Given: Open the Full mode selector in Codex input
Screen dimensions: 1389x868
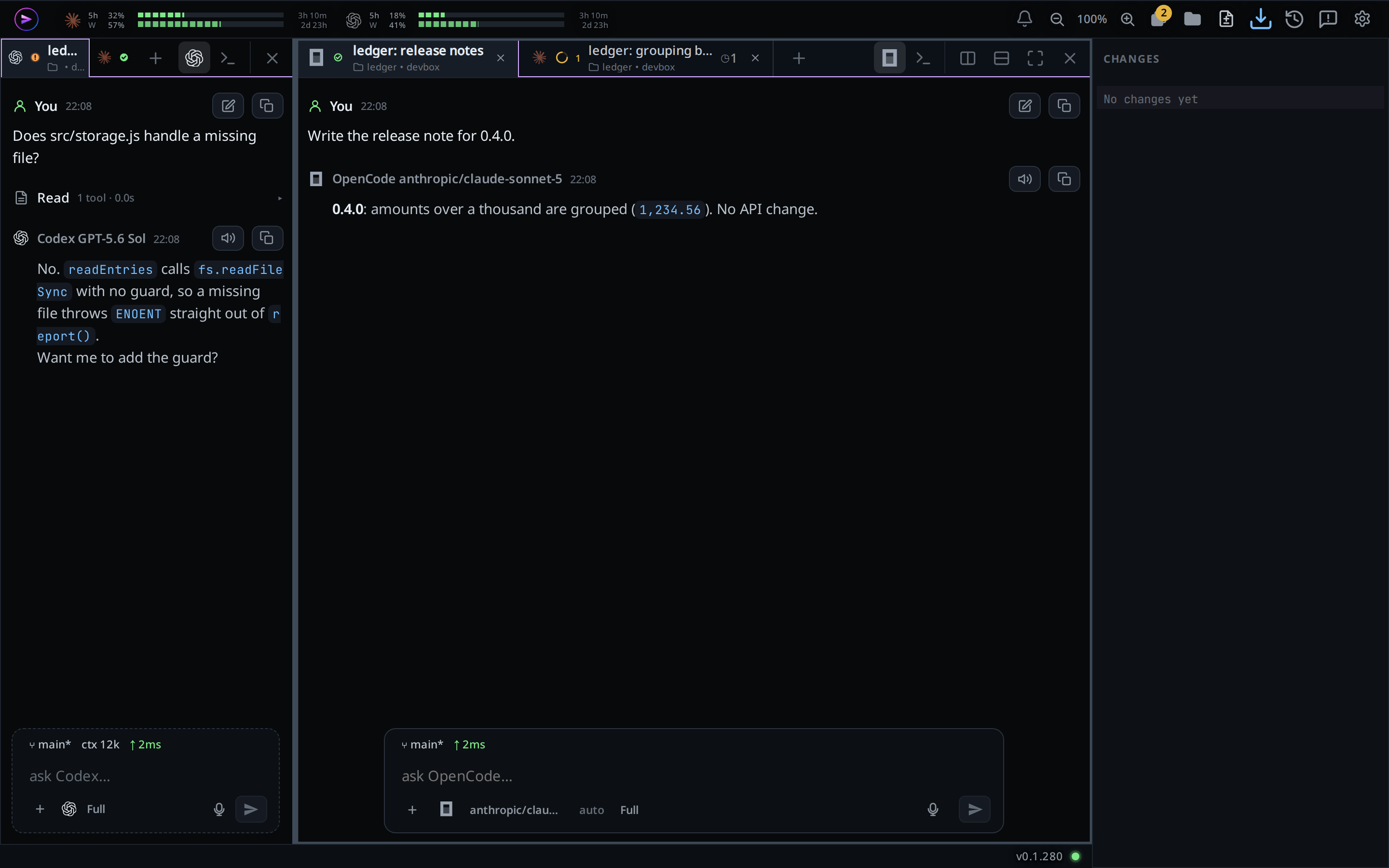Looking at the screenshot, I should [96, 809].
